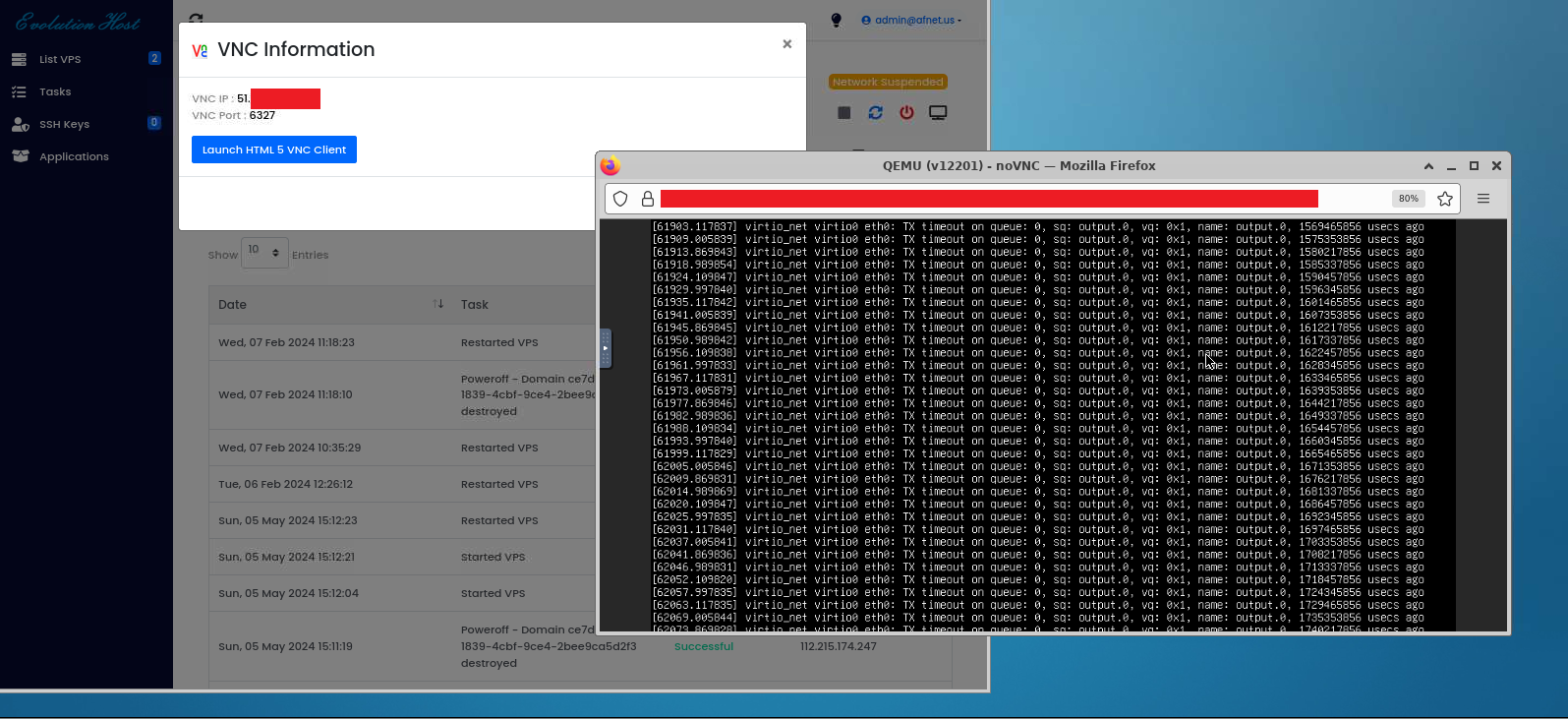Click Launch HTML 5 VNC Client button
The height and width of the screenshot is (719, 1568).
coord(274,150)
